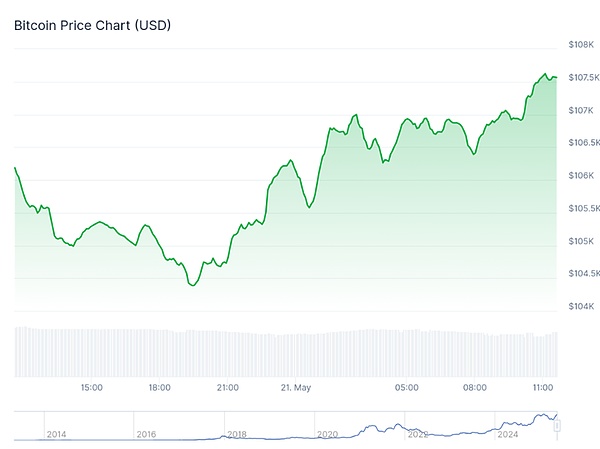Click the 2016 label in the navigator

click(x=146, y=435)
